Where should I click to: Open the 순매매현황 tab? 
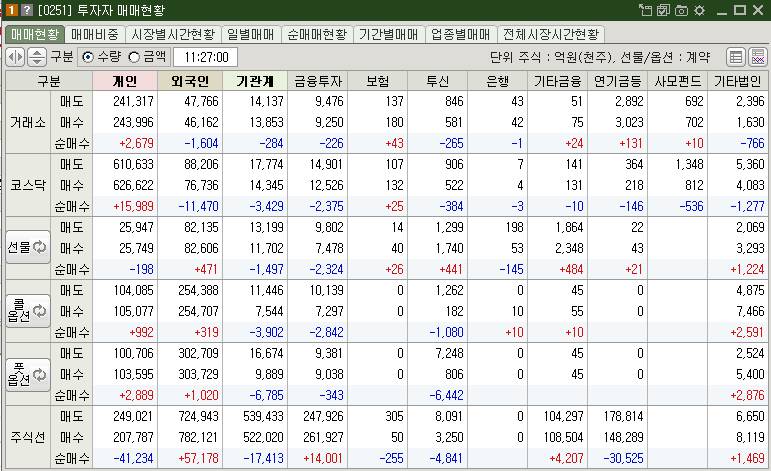(317, 34)
